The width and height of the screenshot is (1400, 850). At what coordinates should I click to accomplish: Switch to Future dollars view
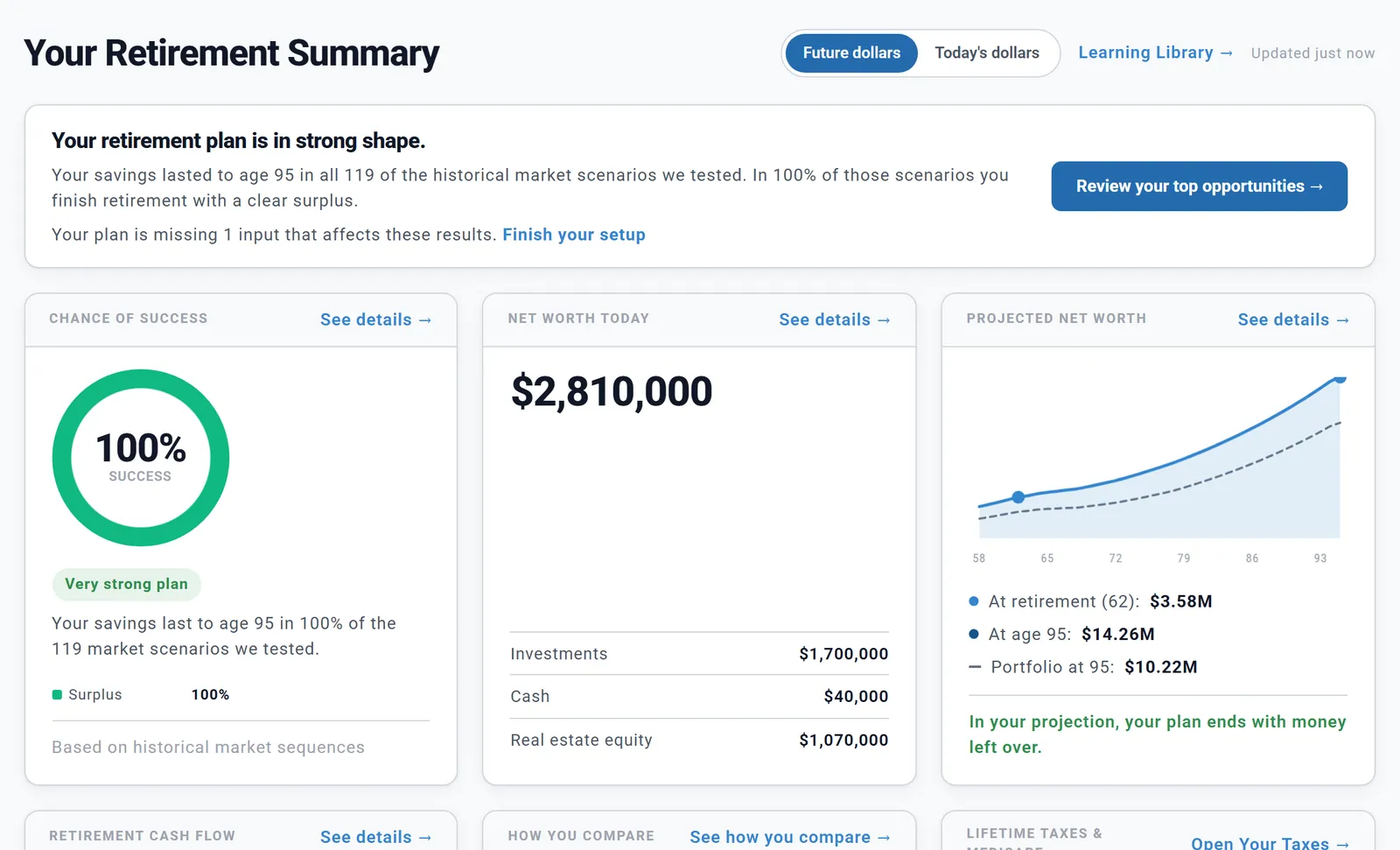coord(851,53)
